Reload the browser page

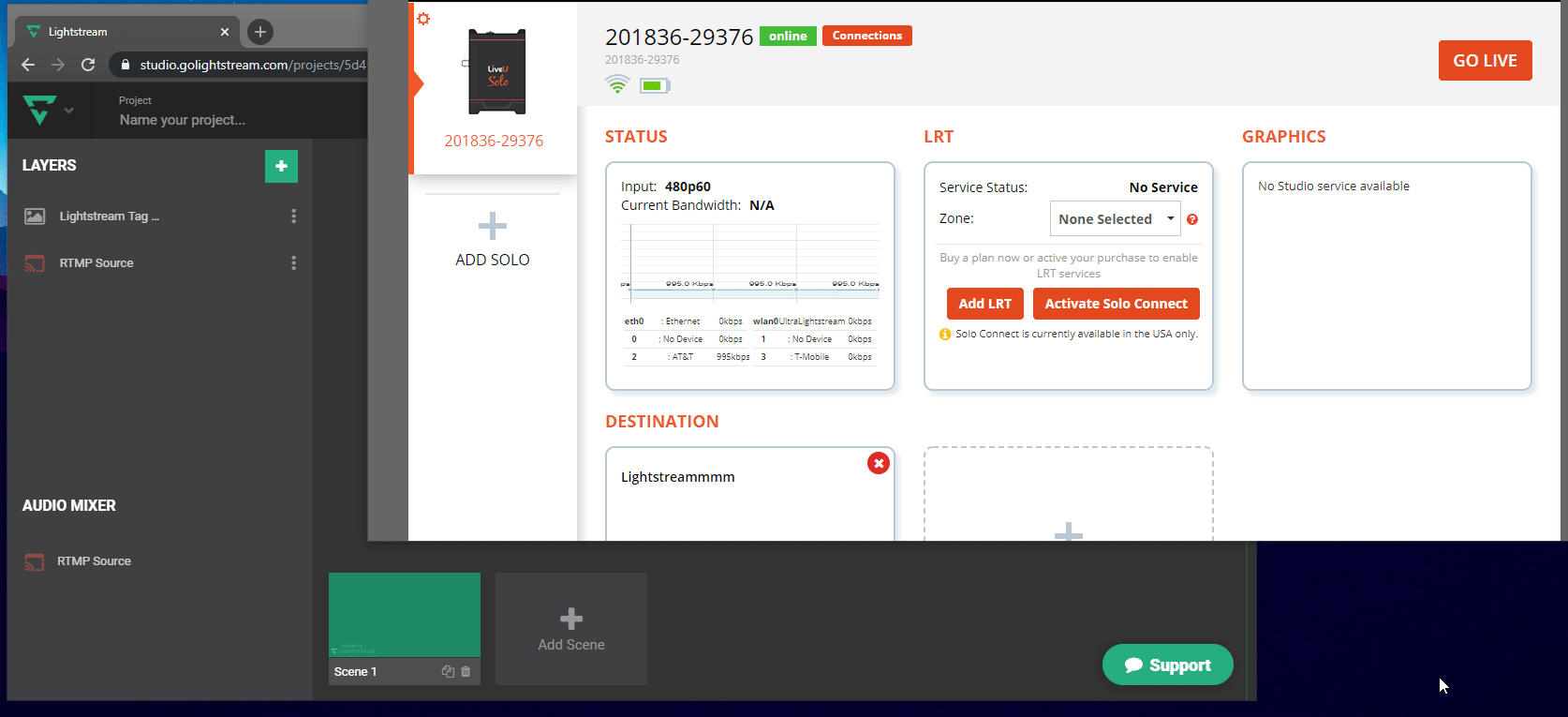point(88,65)
